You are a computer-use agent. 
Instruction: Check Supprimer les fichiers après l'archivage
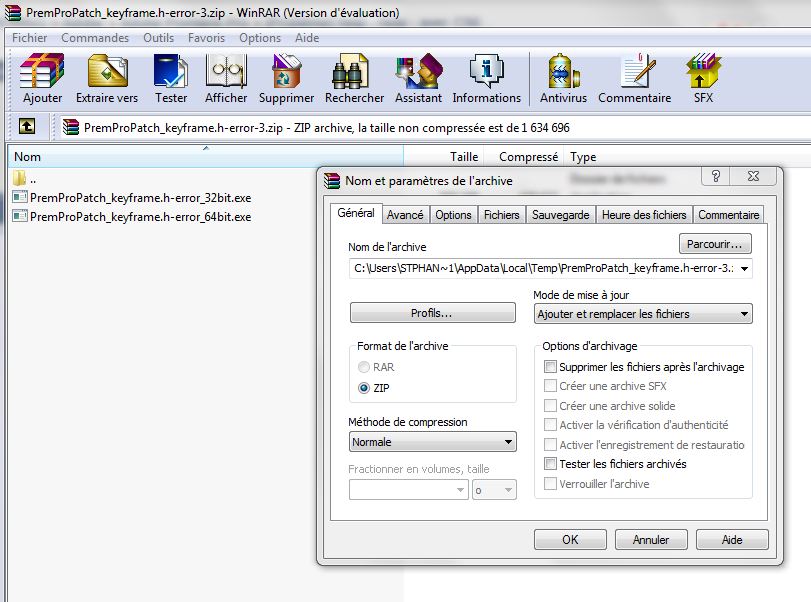pyautogui.click(x=550, y=367)
